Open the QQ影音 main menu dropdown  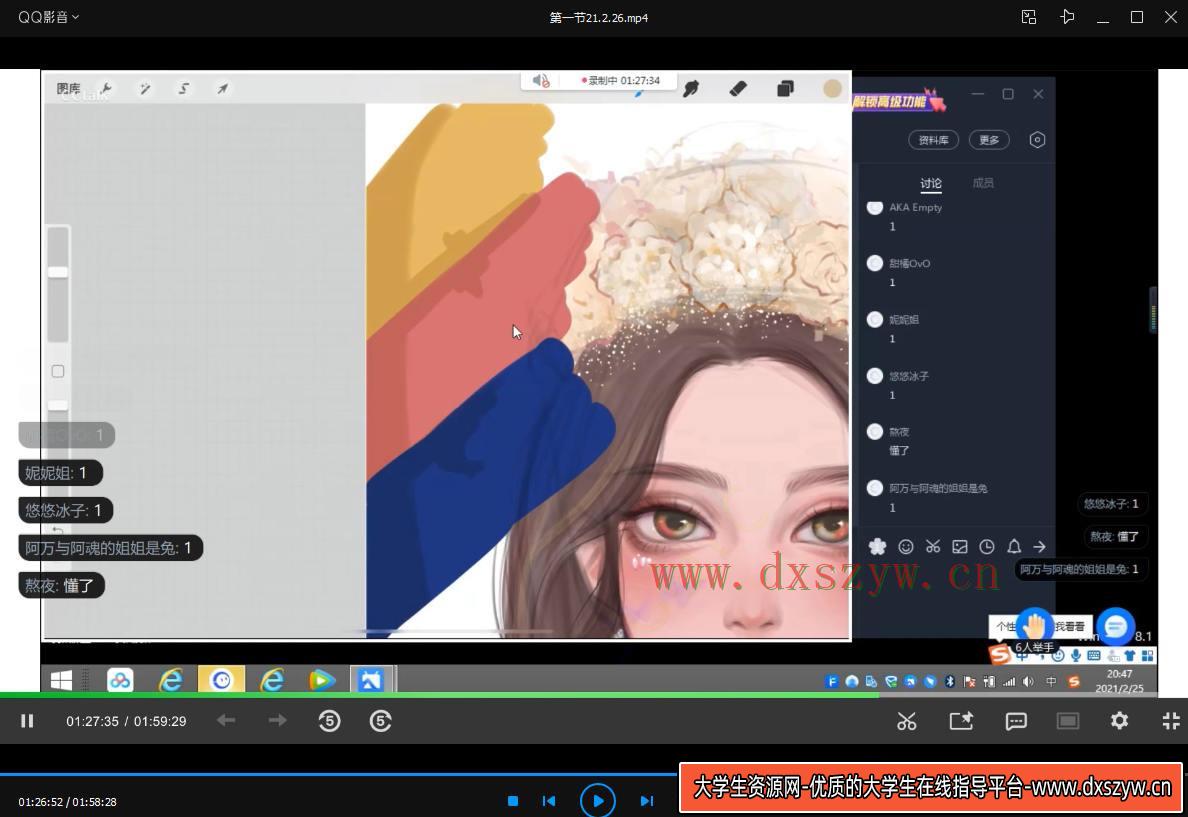(x=48, y=17)
